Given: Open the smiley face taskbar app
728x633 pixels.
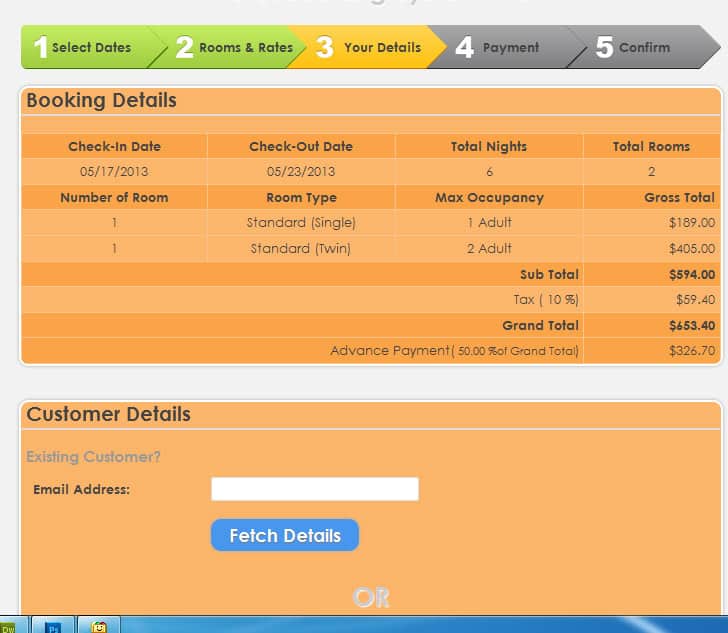Looking at the screenshot, I should [x=98, y=626].
